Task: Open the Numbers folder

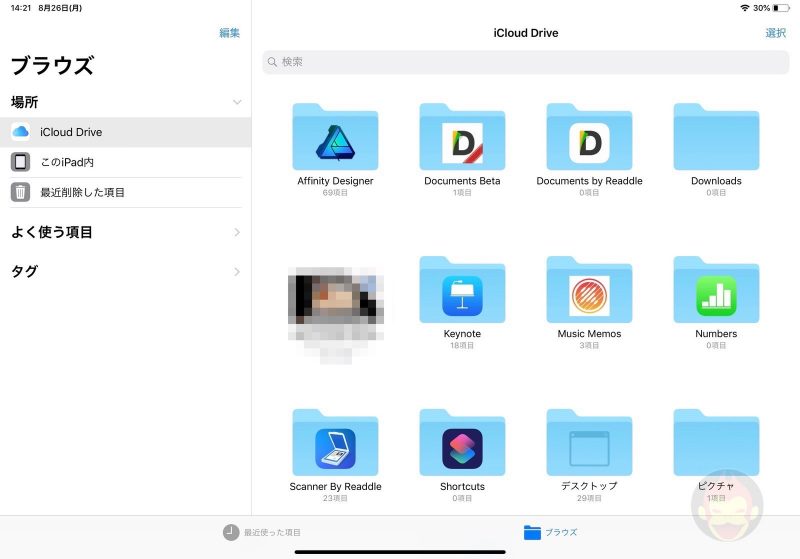Action: (716, 290)
